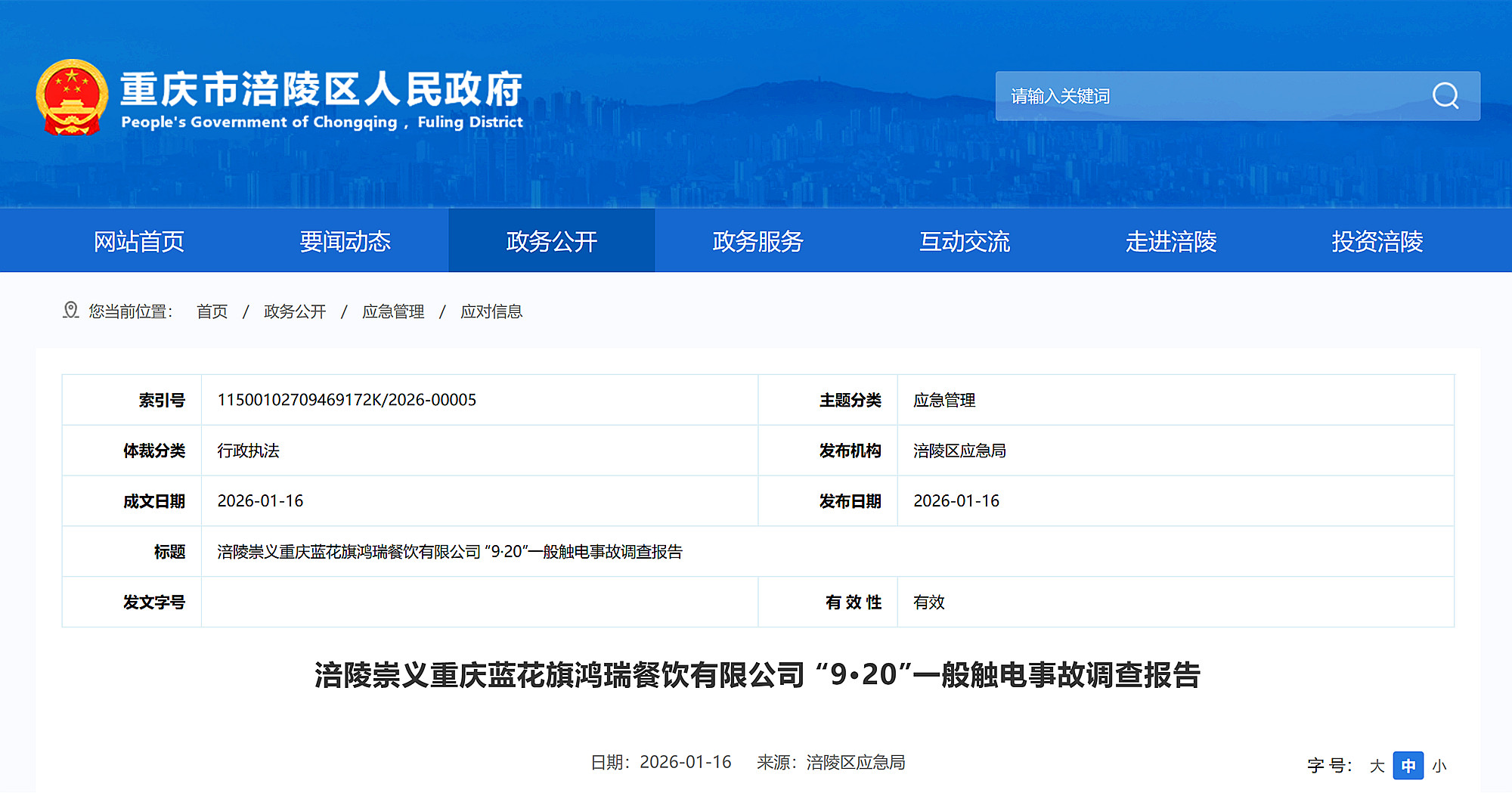The height and width of the screenshot is (793, 1512).
Task: Click the 标题 label cell
Action: (x=132, y=552)
